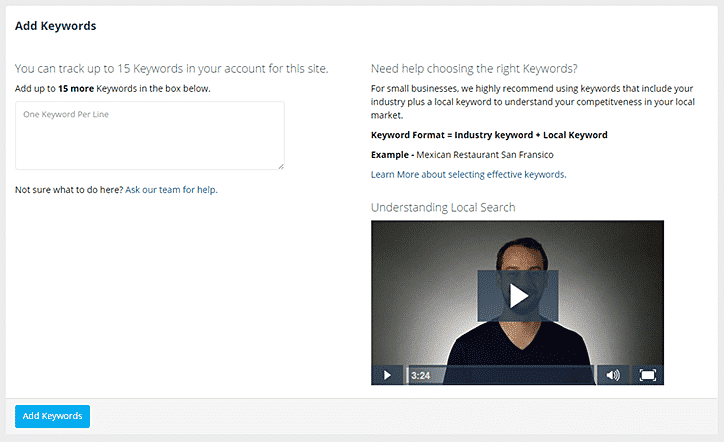Select the Add Keywords page heading
Viewport: 724px width, 442px height.
point(55,26)
